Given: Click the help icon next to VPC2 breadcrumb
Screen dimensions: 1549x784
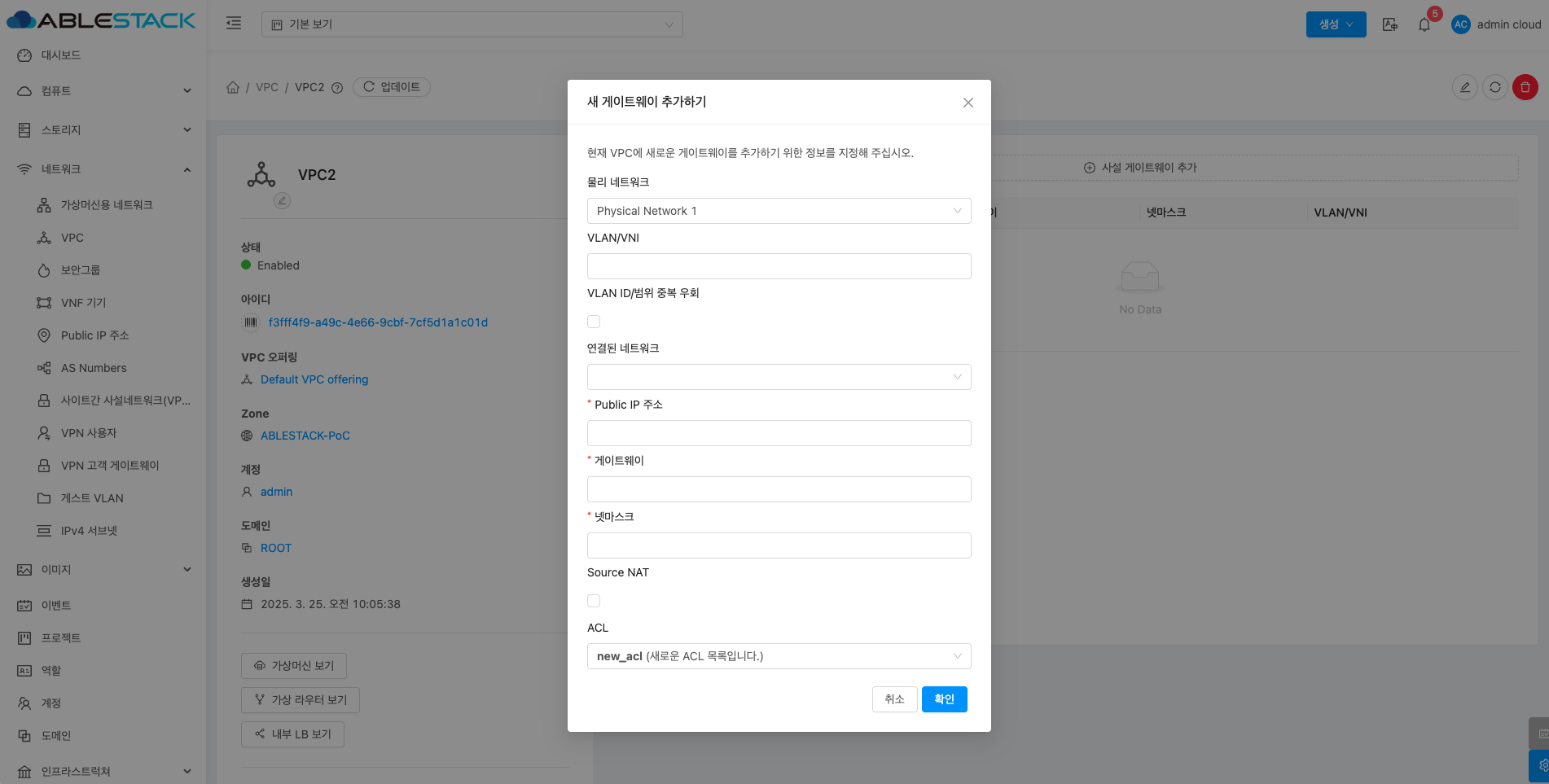Looking at the screenshot, I should click(x=337, y=88).
